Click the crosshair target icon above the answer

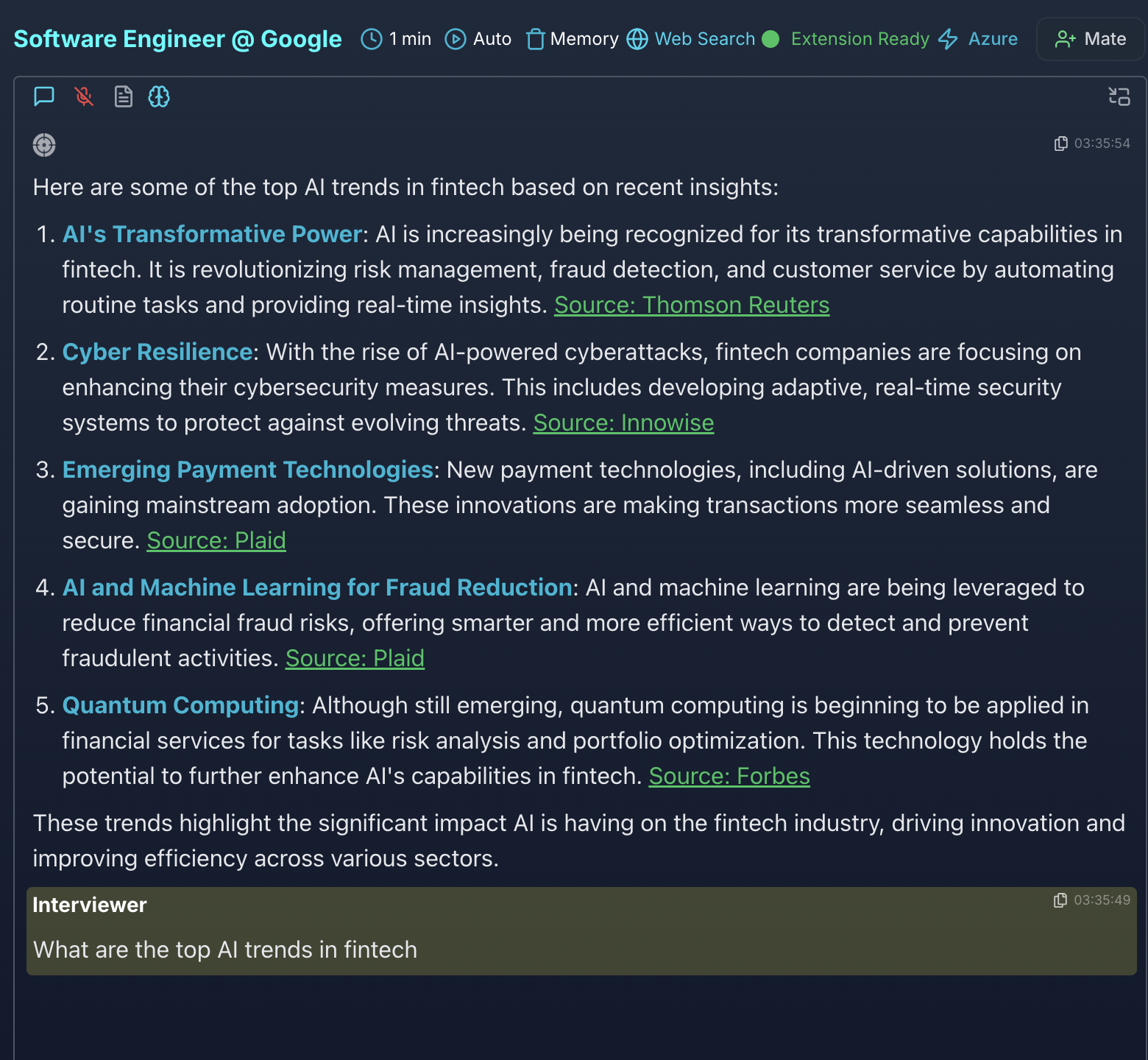[x=44, y=145]
